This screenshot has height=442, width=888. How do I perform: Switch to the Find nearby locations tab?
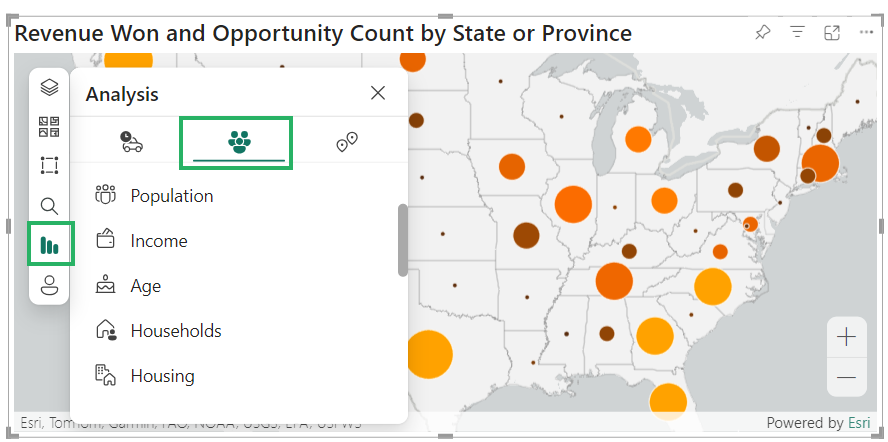point(347,142)
